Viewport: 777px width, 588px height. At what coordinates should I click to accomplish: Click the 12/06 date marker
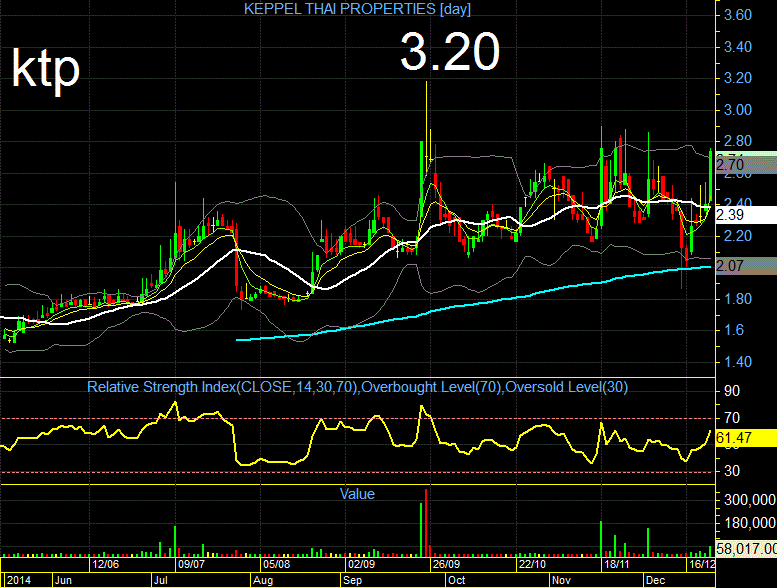[106, 564]
